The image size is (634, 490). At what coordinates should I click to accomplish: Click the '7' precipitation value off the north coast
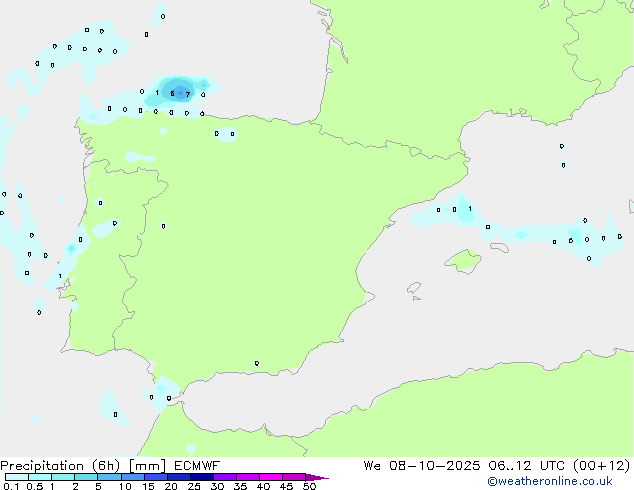coord(188,95)
